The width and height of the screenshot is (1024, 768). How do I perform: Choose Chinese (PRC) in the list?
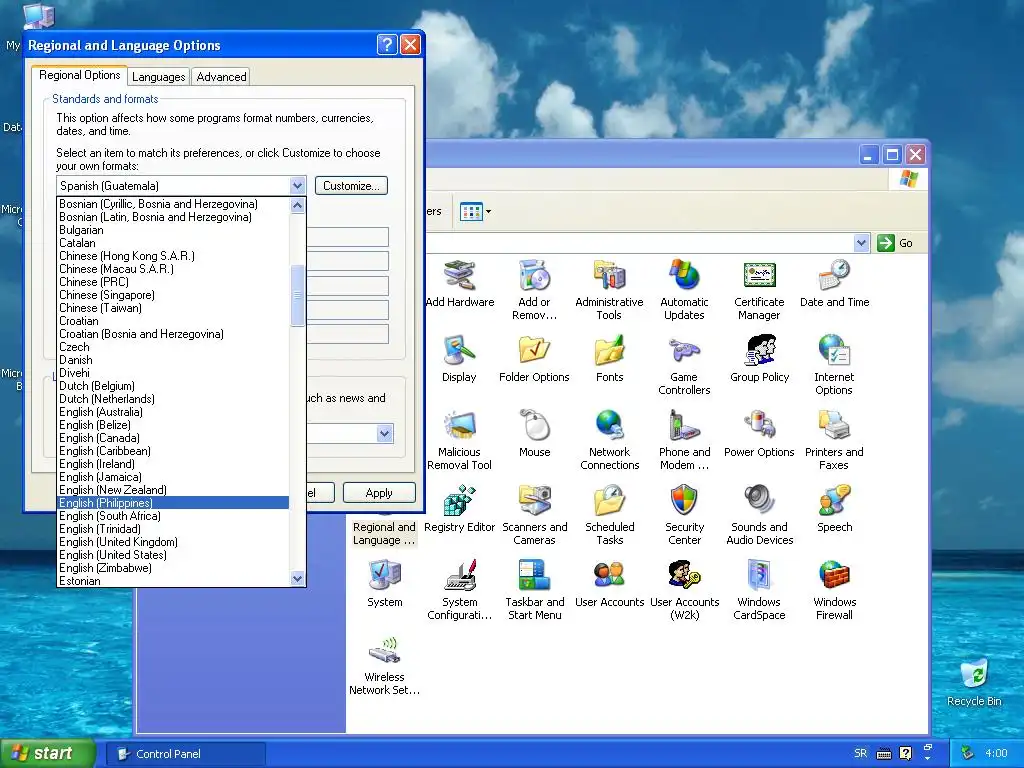point(173,282)
